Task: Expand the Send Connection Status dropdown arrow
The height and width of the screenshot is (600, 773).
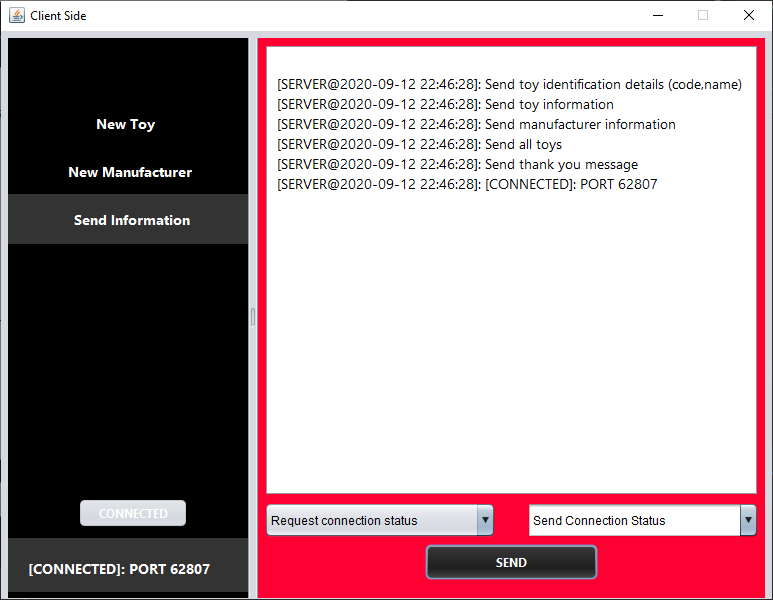Action: [748, 520]
